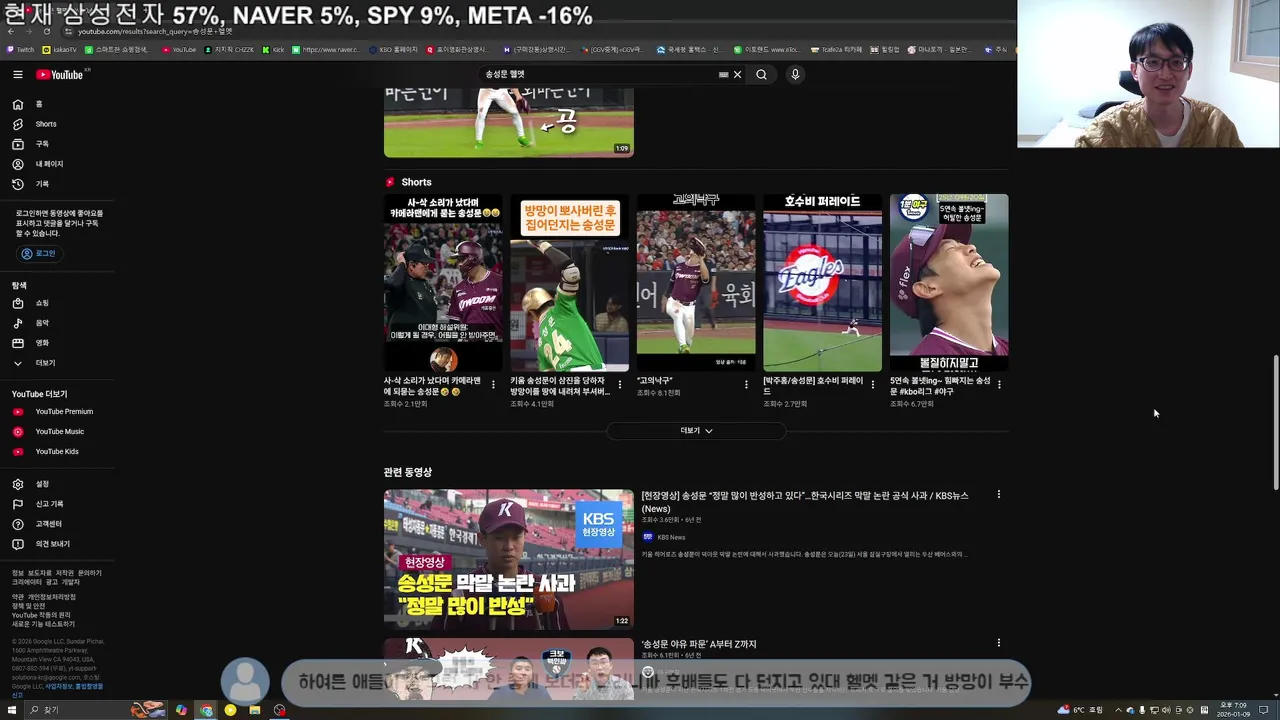
Task: Click the magnifier search button
Action: [761, 74]
